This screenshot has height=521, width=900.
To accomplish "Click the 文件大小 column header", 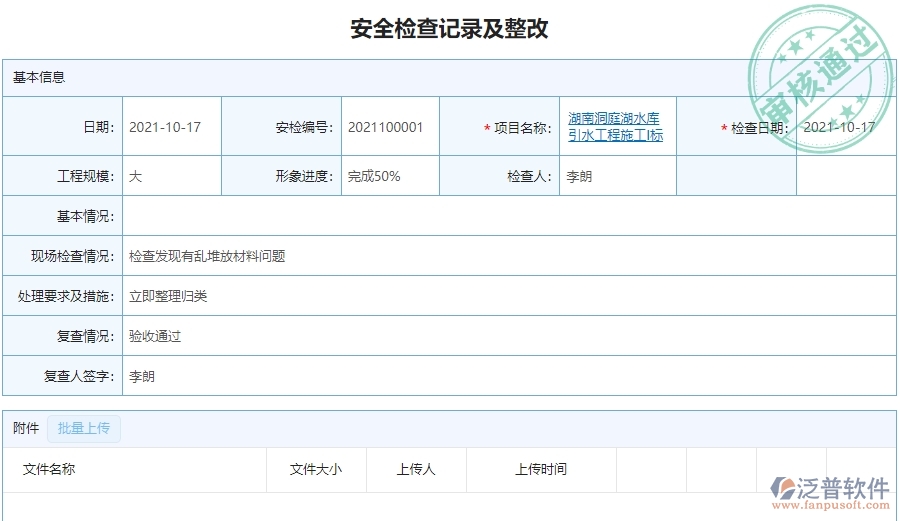I will (316, 469).
